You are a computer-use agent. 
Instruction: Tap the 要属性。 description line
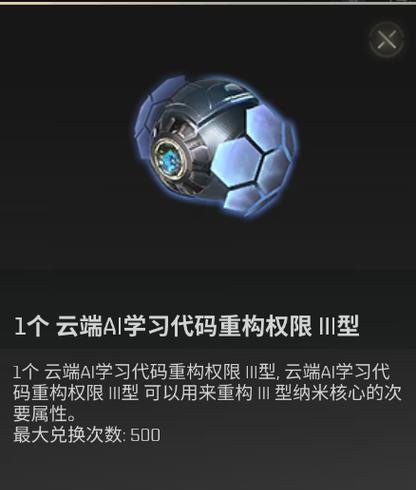tap(45, 414)
